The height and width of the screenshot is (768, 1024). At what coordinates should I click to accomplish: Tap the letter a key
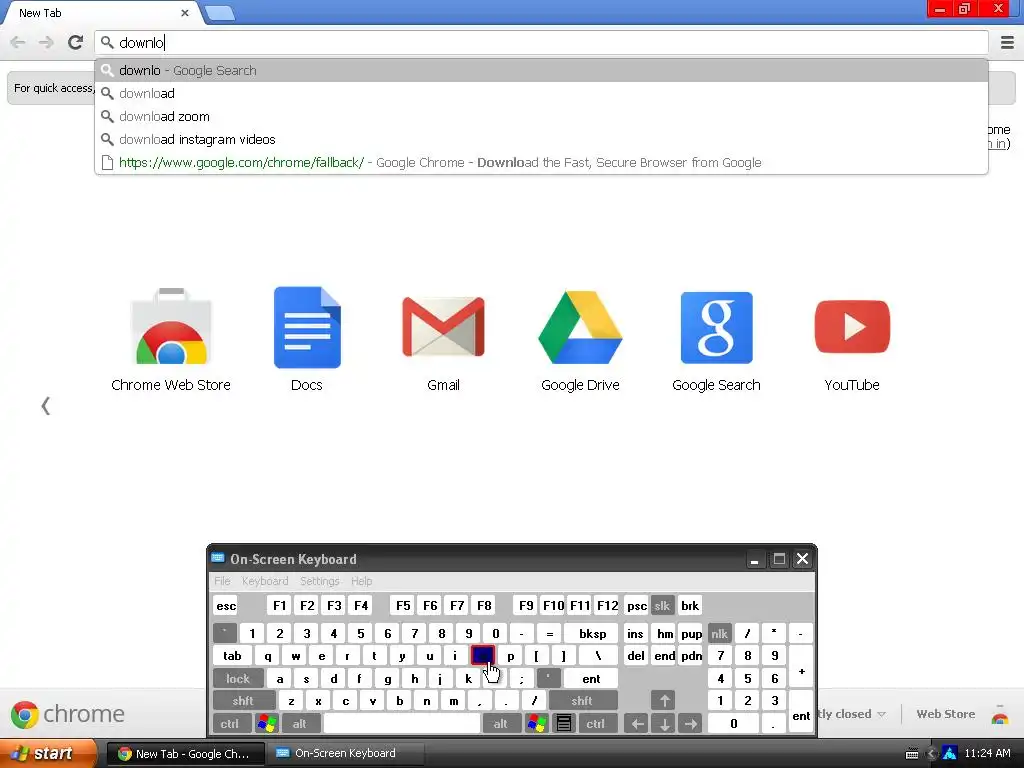(280, 679)
